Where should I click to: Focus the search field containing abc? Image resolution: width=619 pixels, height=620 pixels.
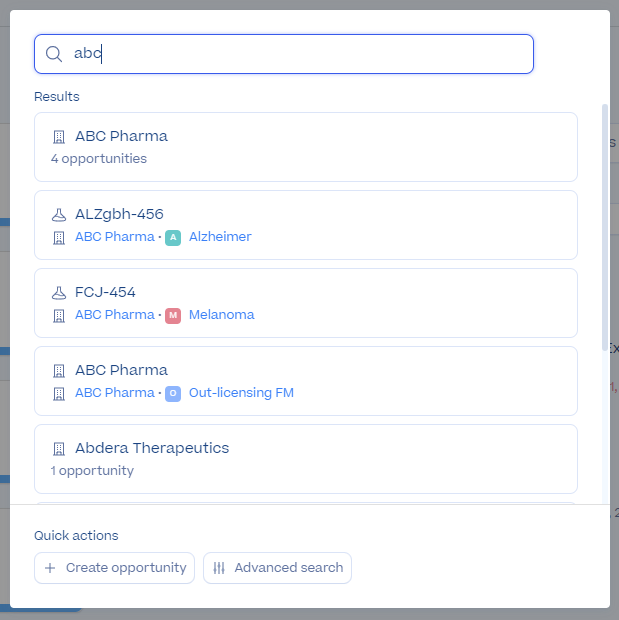284,54
